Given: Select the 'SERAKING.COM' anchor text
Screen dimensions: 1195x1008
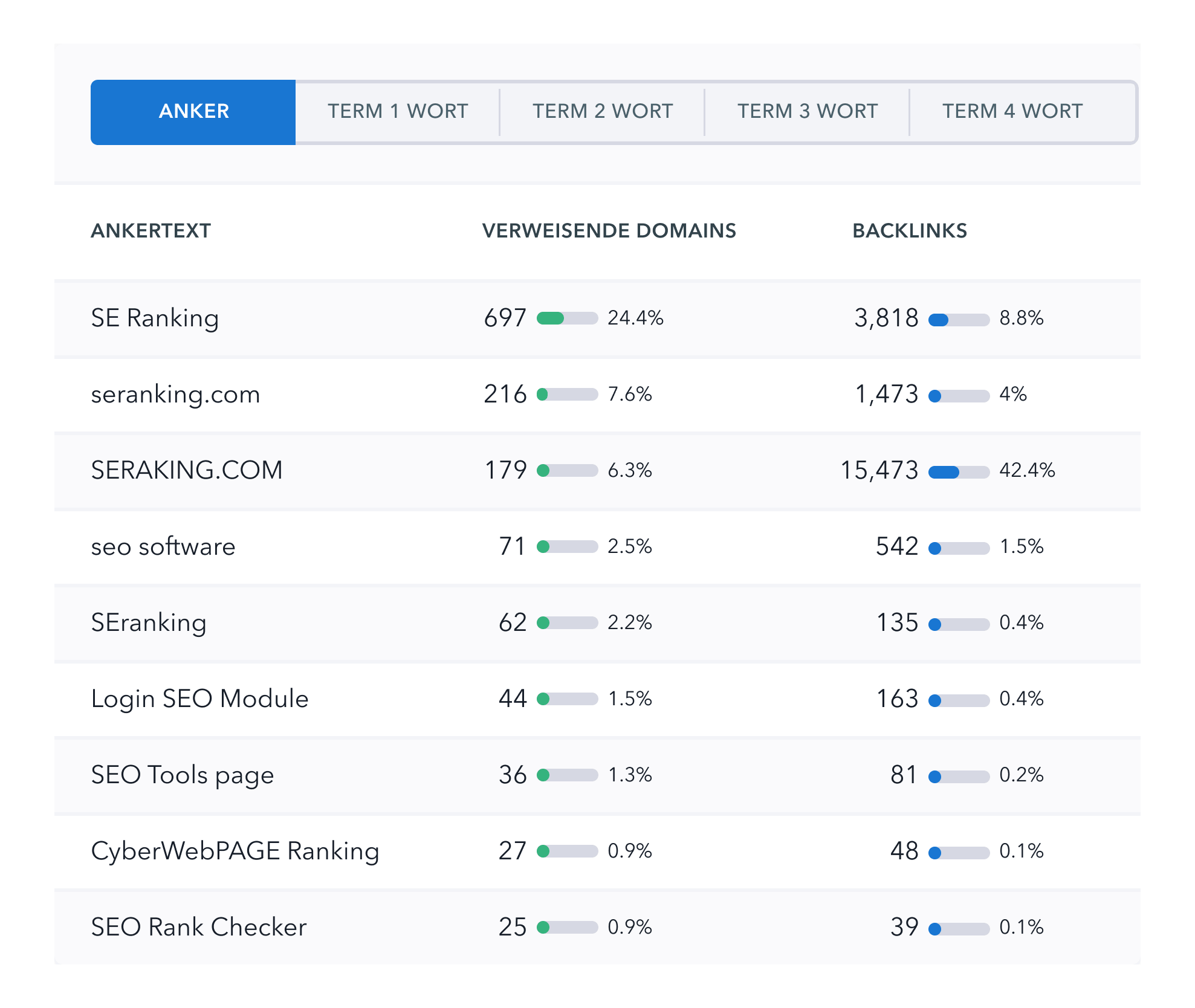Looking at the screenshot, I should pos(187,470).
